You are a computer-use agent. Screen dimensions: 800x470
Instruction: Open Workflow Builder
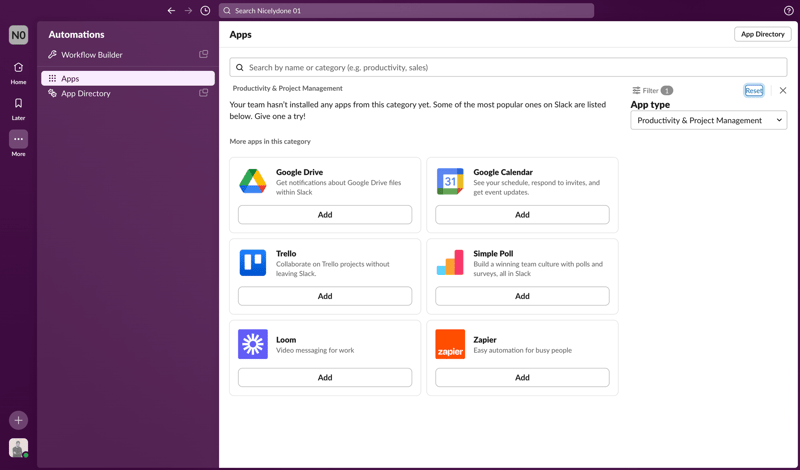[92, 55]
